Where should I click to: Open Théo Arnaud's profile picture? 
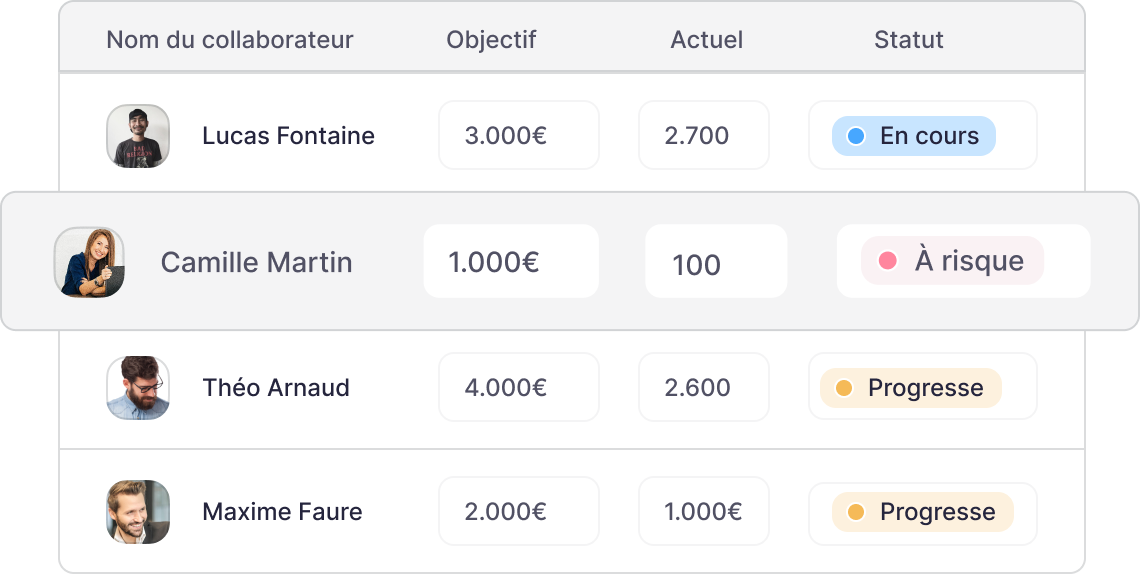tap(138, 387)
